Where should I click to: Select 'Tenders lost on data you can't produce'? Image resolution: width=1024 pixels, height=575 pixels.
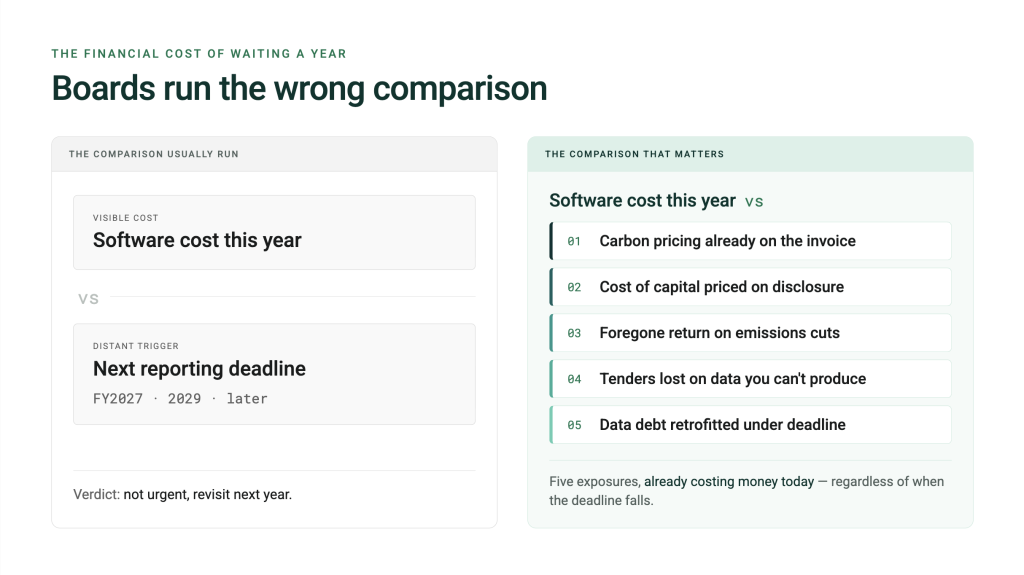[750, 379]
